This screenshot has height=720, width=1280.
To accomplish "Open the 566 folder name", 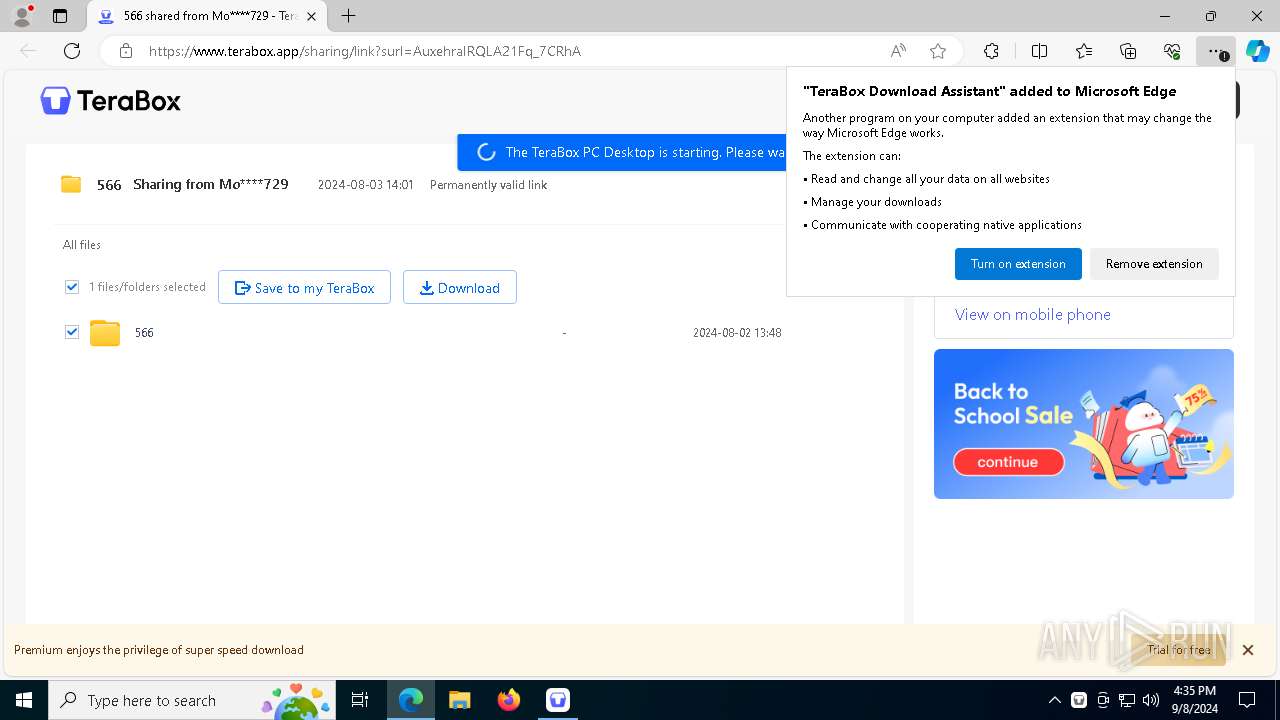I will pos(144,333).
